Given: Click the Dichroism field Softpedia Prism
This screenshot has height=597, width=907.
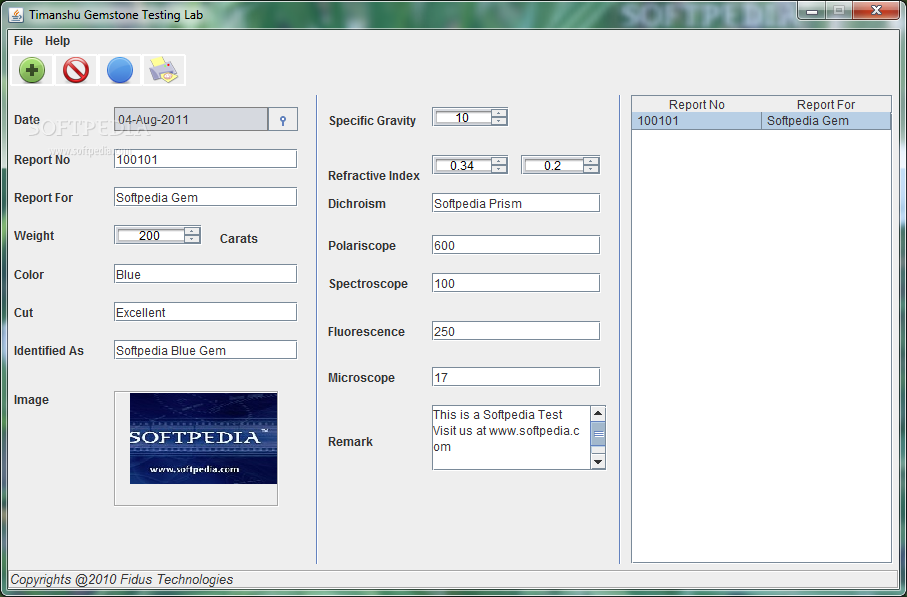Looking at the screenshot, I should point(516,203).
